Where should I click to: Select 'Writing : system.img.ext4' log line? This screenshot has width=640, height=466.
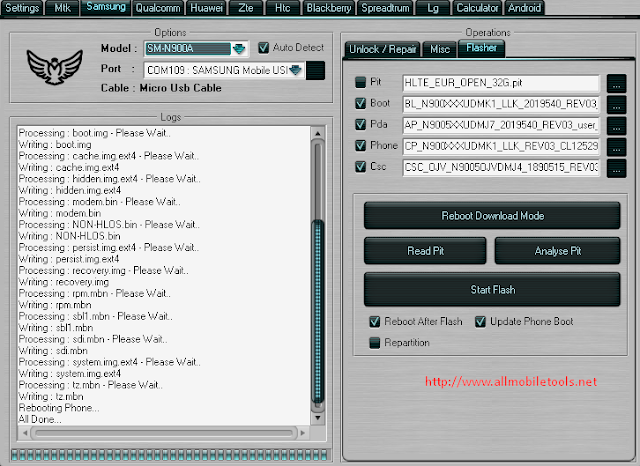click(x=69, y=374)
